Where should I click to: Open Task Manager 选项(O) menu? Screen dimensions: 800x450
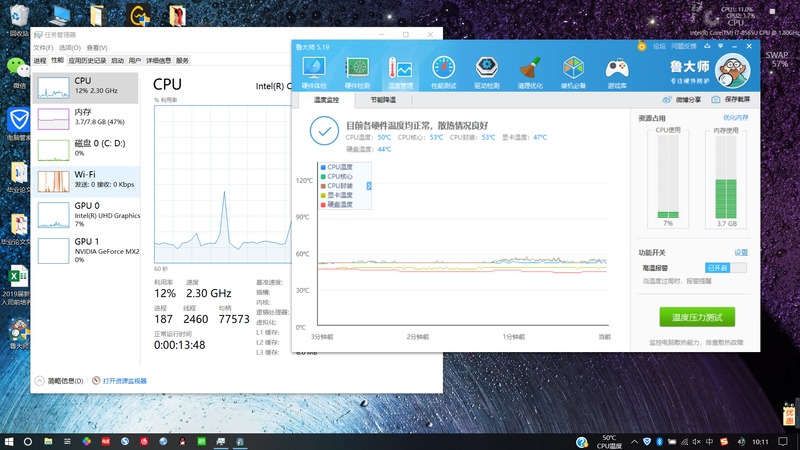coord(70,48)
